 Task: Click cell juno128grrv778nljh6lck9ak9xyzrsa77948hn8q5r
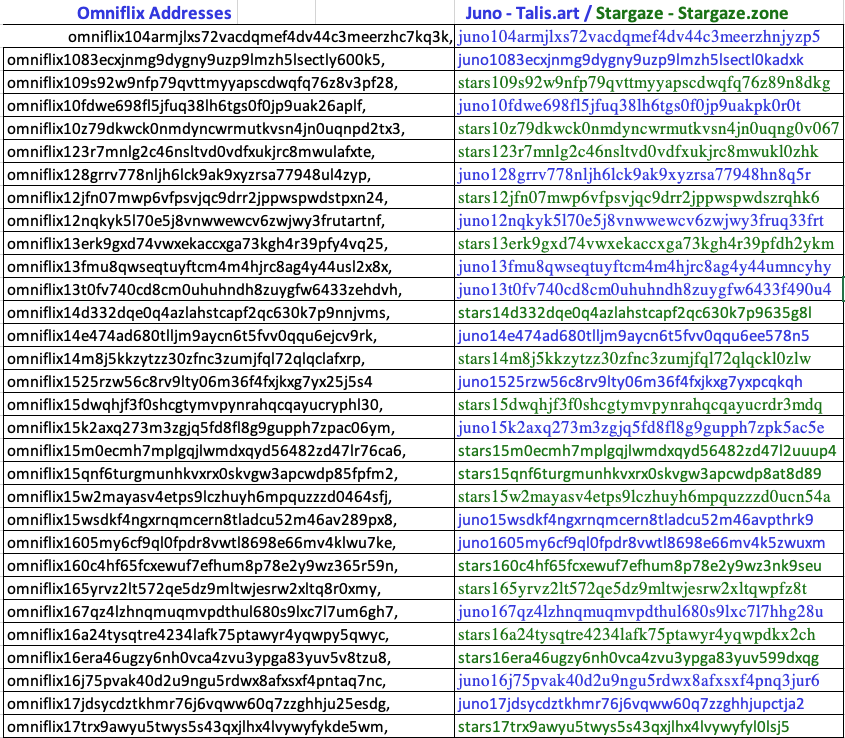click(x=649, y=175)
